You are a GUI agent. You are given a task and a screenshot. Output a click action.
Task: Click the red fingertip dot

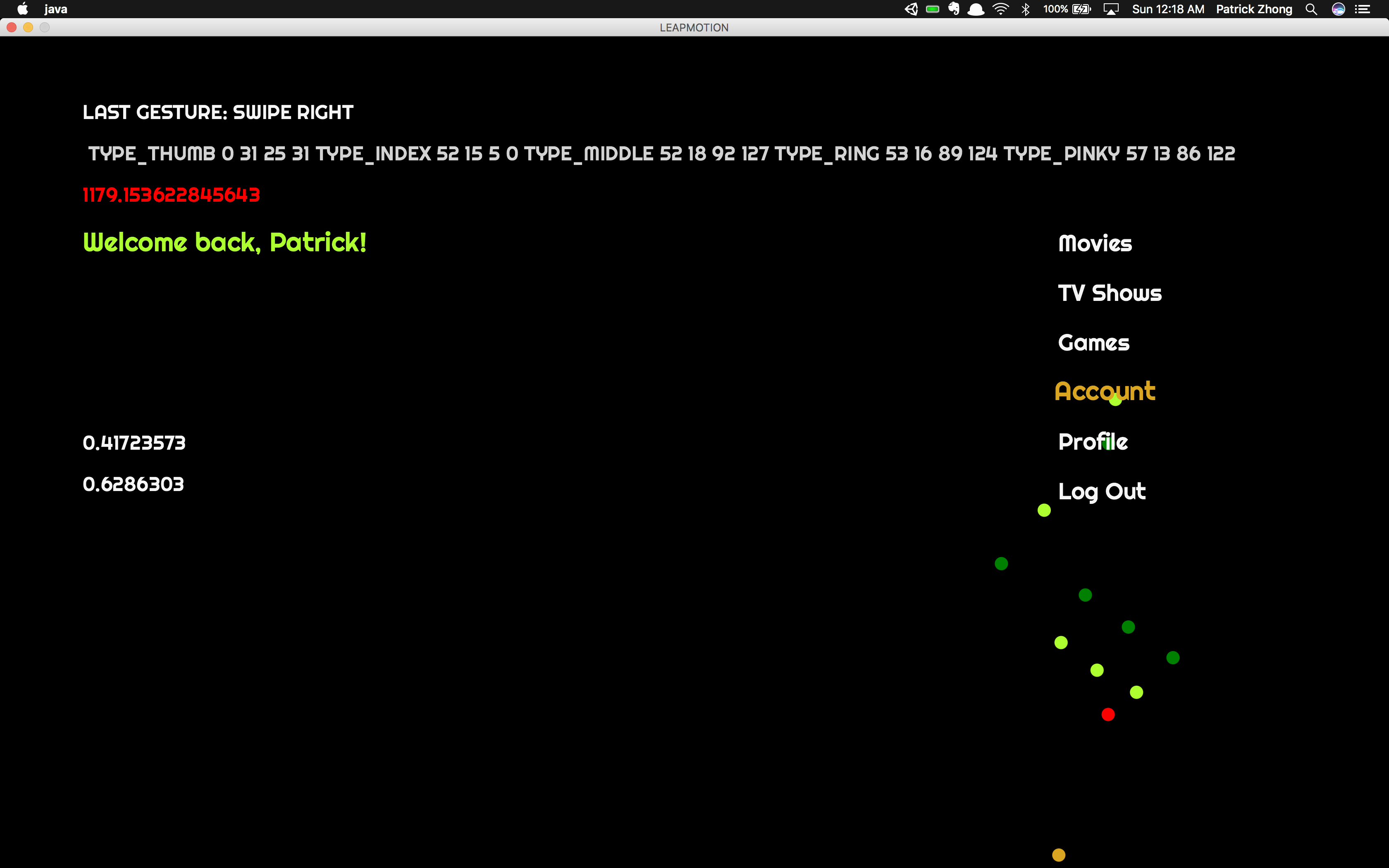coord(1108,714)
